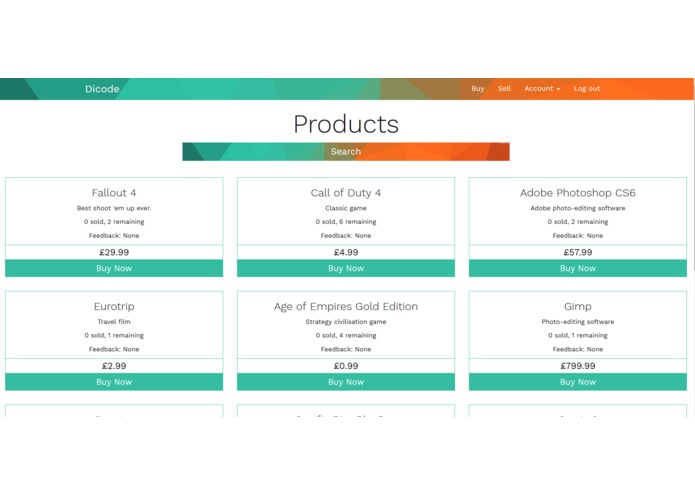This screenshot has height=494, width=695.
Task: Click the £799.99 price
Action: [578, 366]
